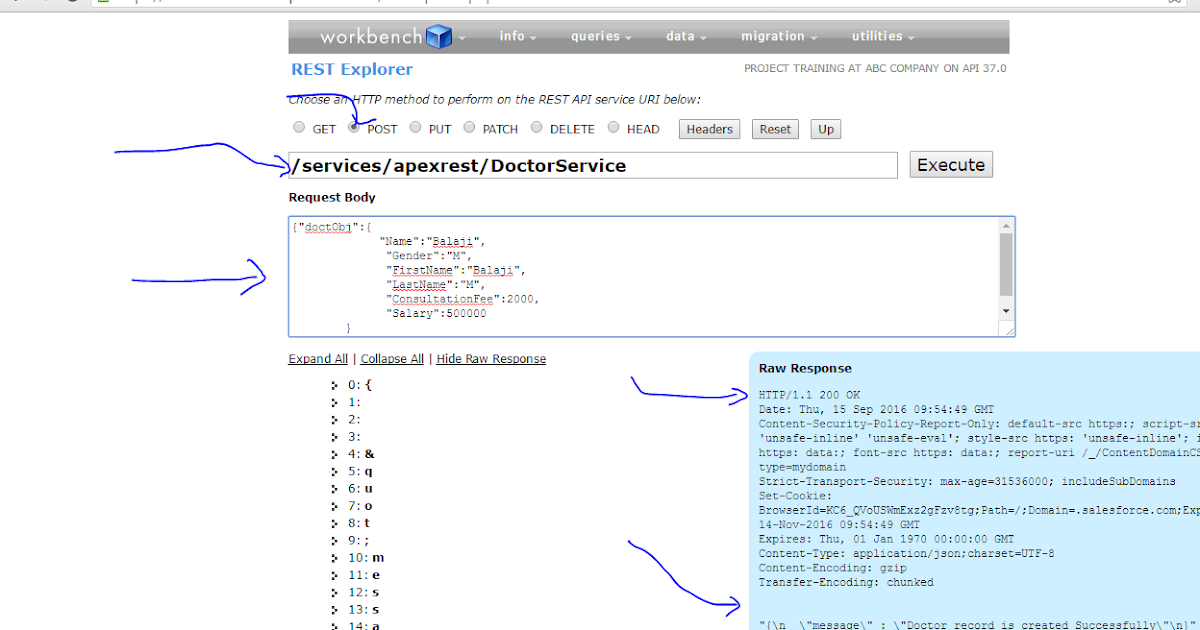Select the HEAD HTTP method
Screen dimensions: 1200x630
point(613,127)
